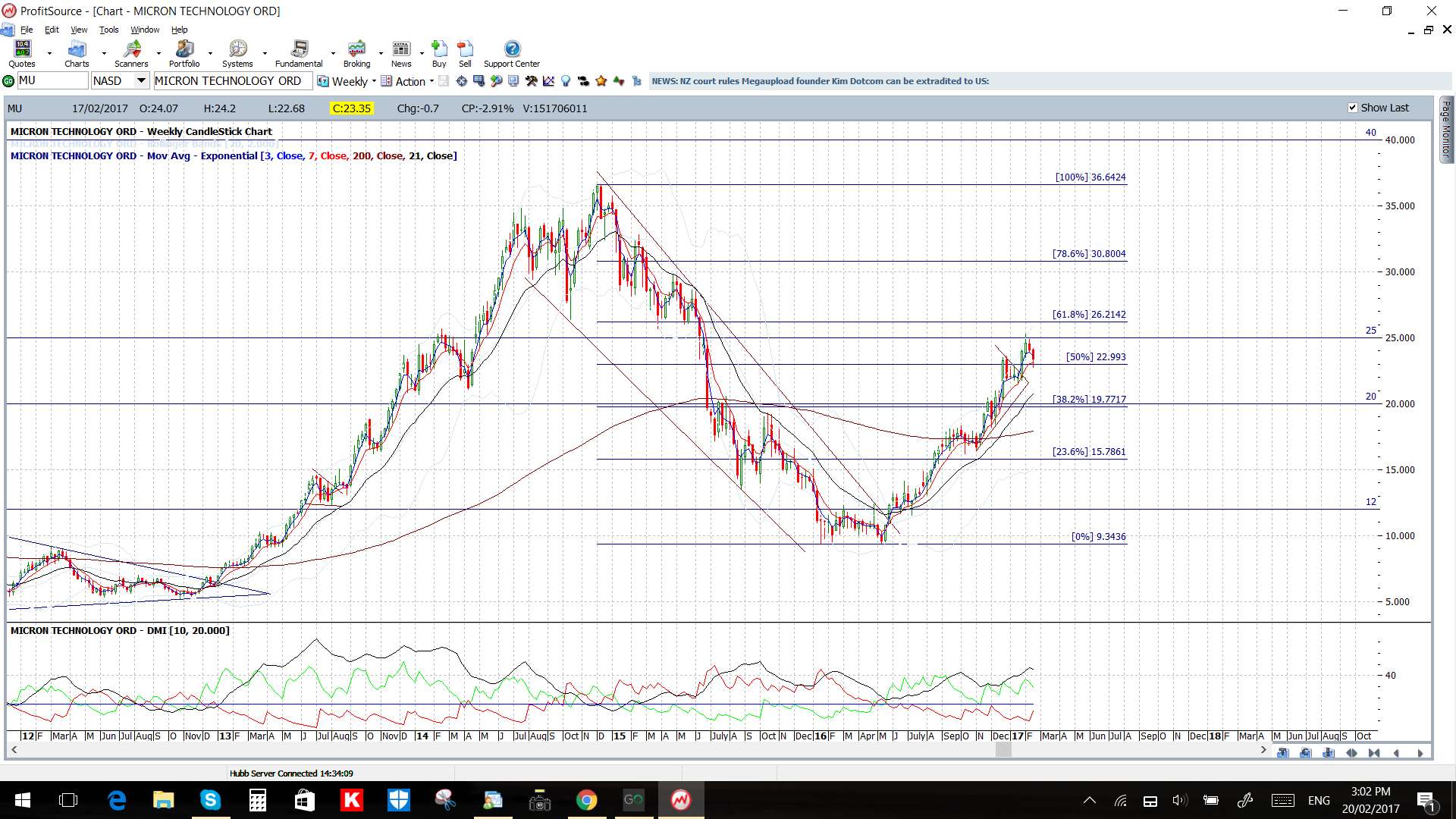The image size is (1456, 819).
Task: Click the compress/expand horizontal arrows icon
Action: (x=1351, y=753)
